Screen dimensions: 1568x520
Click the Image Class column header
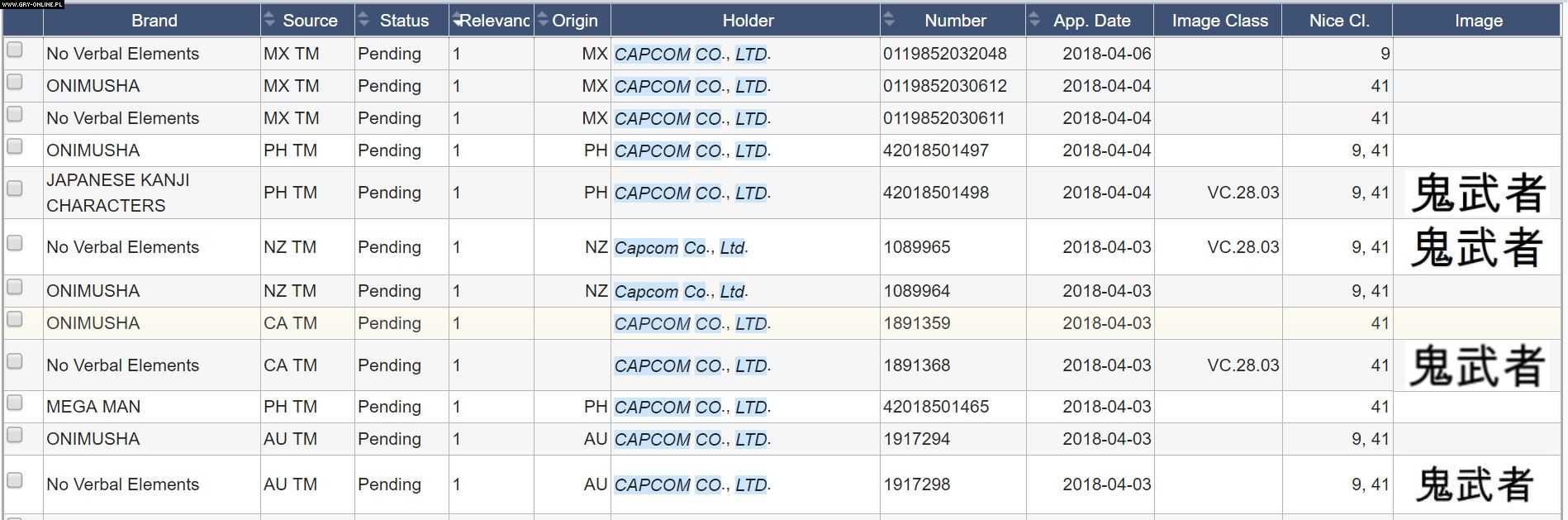[1219, 21]
